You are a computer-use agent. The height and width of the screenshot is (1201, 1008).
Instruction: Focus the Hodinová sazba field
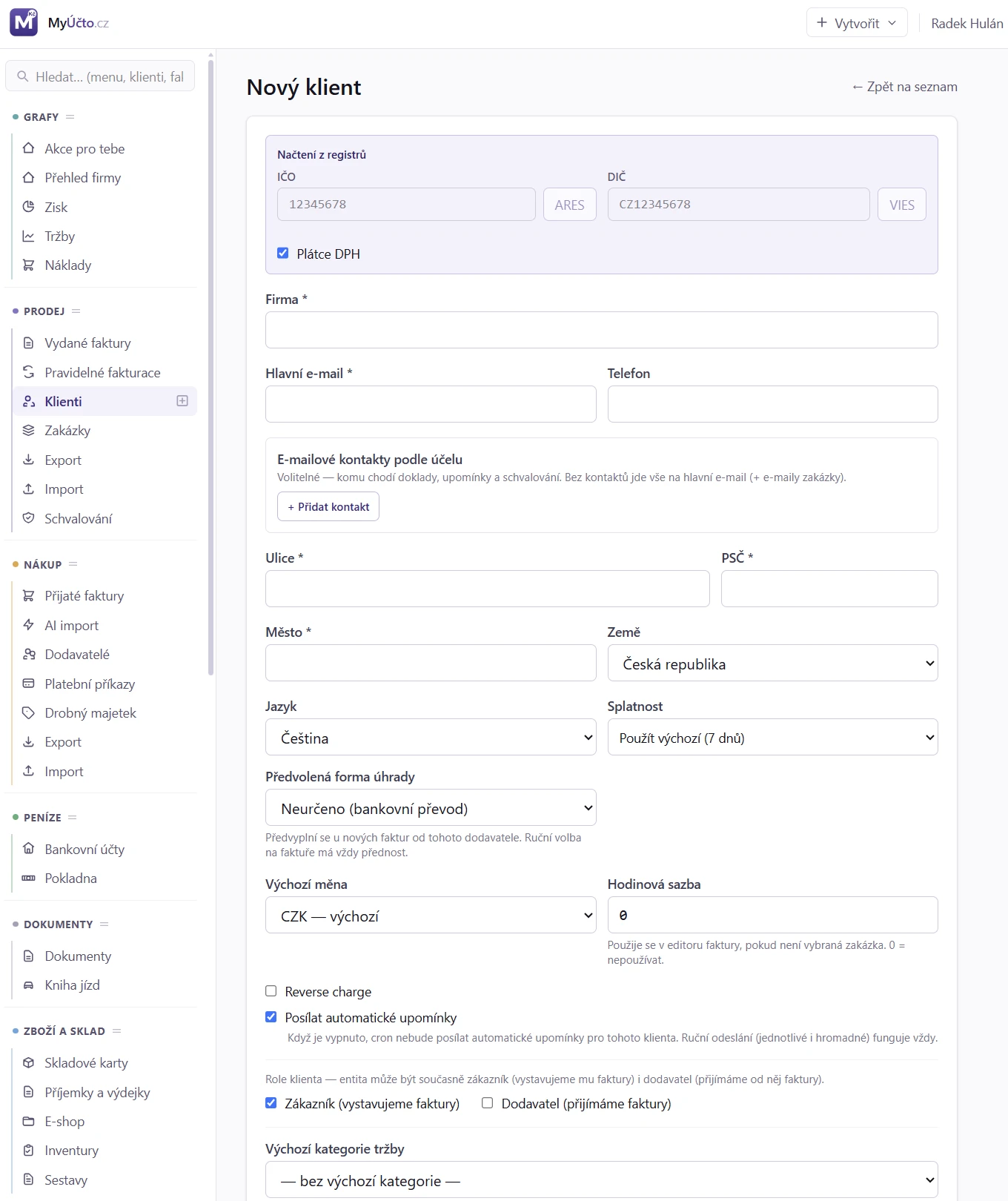772,915
